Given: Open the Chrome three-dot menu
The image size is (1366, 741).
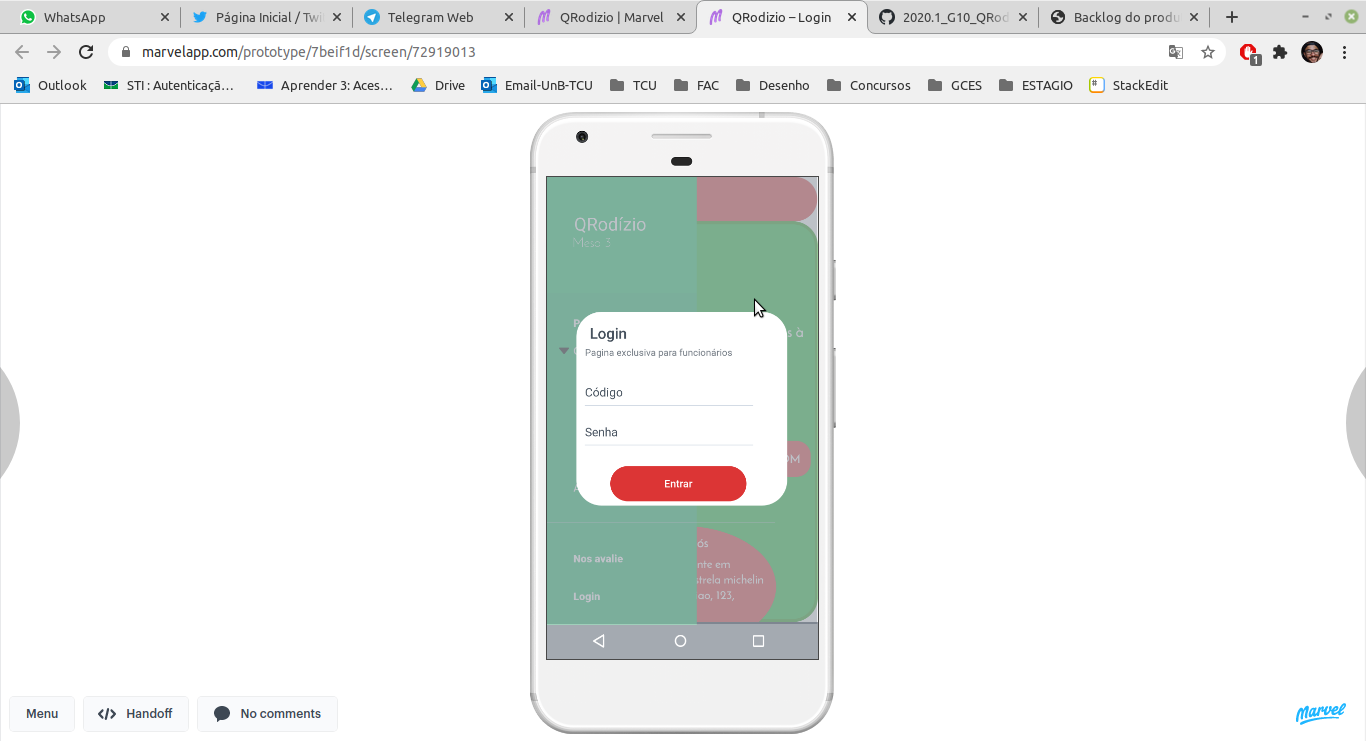Looking at the screenshot, I should point(1344,52).
